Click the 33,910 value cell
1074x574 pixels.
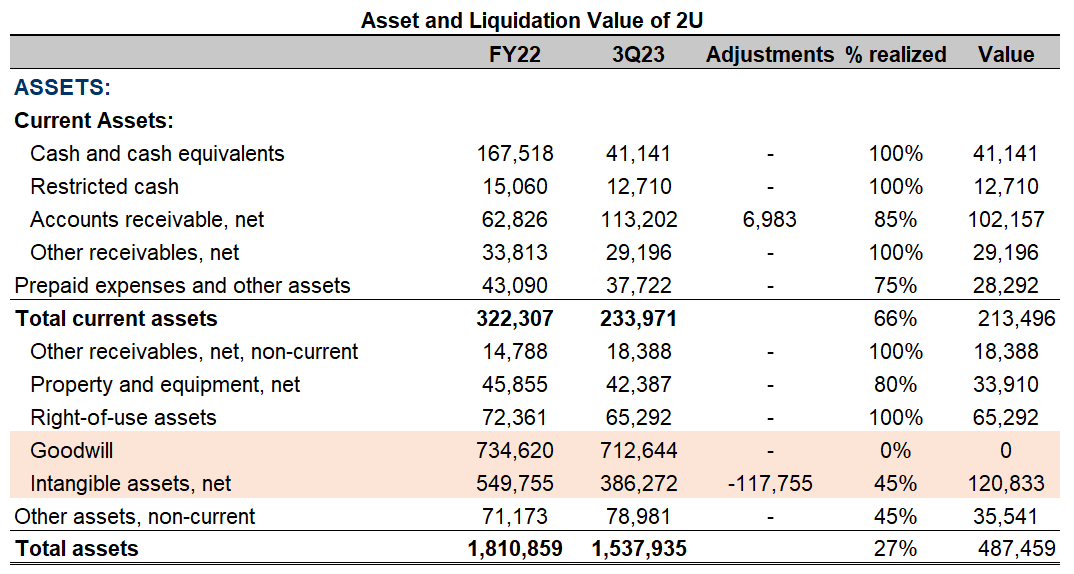point(1006,384)
